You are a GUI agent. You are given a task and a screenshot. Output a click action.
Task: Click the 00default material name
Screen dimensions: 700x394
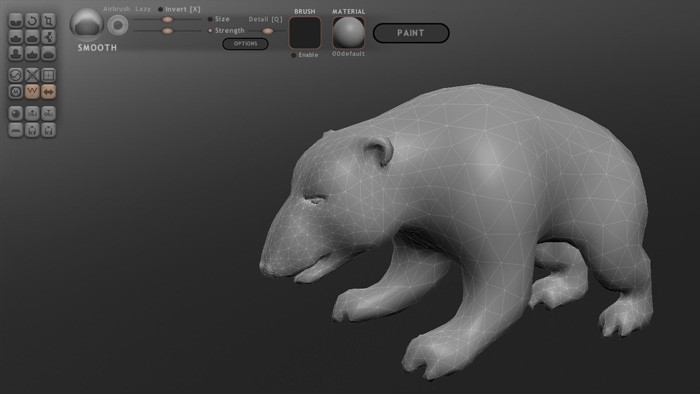click(348, 54)
